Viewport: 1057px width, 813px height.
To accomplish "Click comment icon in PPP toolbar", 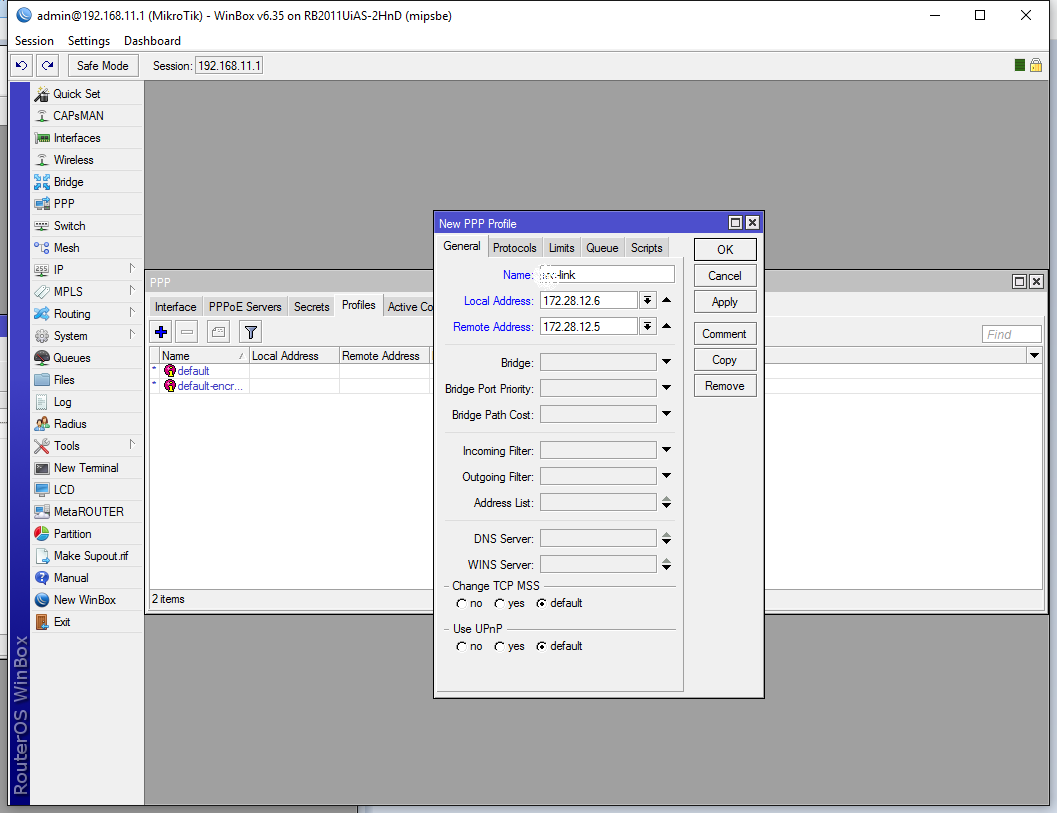I will click(218, 332).
